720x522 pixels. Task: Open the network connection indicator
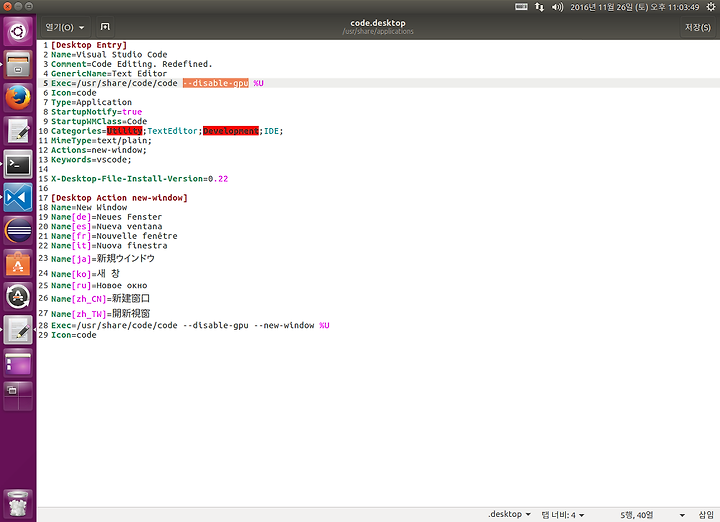[540, 7]
